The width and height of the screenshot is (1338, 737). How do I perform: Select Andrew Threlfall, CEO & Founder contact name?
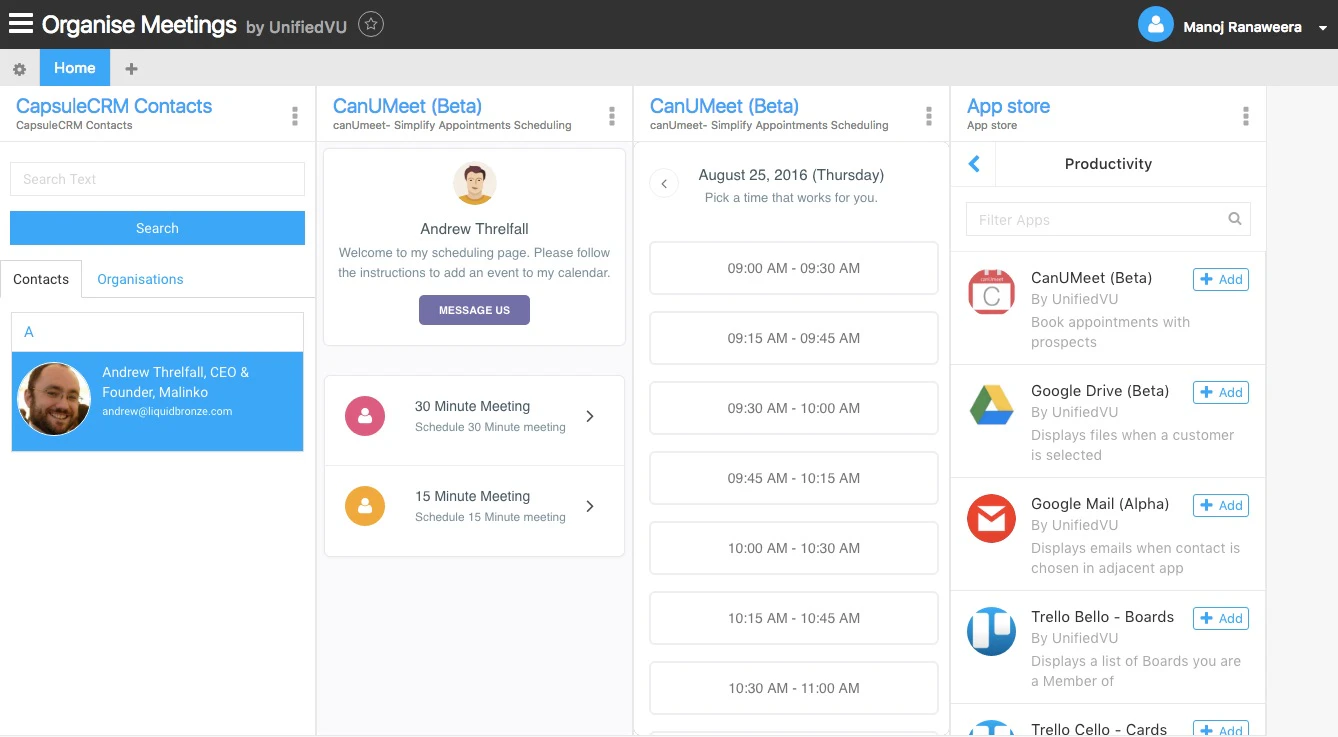pos(176,382)
